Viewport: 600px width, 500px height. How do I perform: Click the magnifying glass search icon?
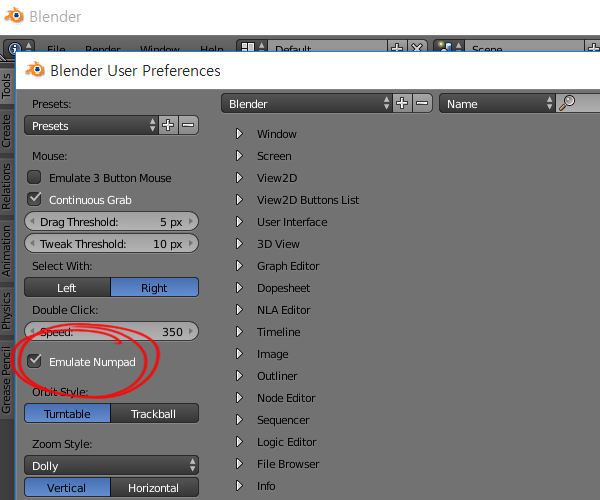(x=567, y=103)
